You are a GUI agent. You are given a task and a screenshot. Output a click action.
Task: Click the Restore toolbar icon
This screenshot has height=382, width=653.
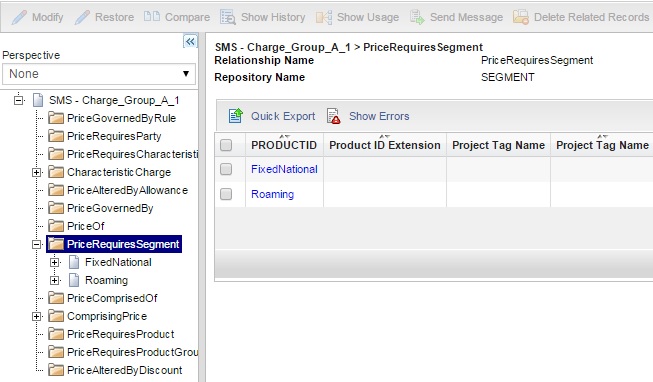tap(82, 17)
